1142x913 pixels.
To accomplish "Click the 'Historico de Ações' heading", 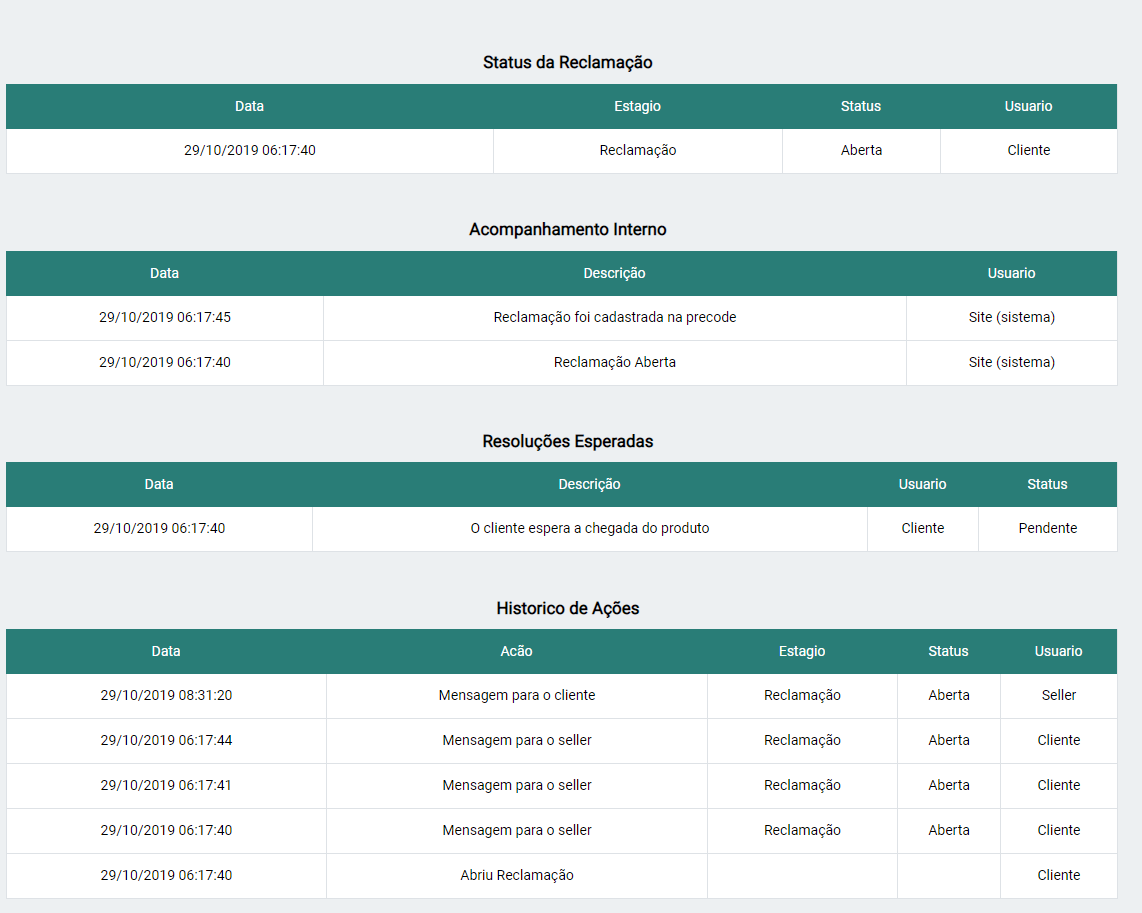I will coord(567,609).
